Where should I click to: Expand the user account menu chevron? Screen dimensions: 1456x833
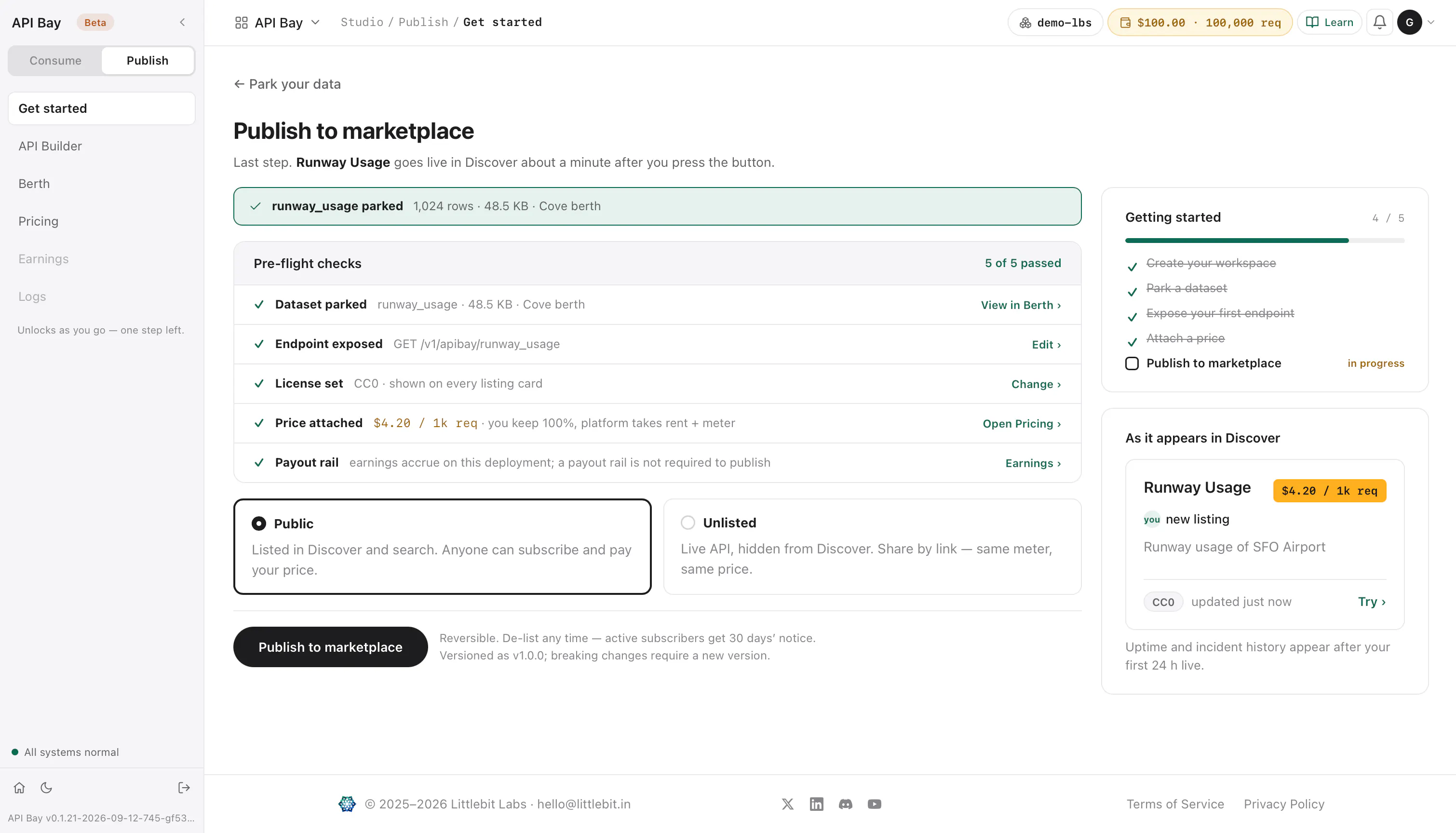(1431, 22)
